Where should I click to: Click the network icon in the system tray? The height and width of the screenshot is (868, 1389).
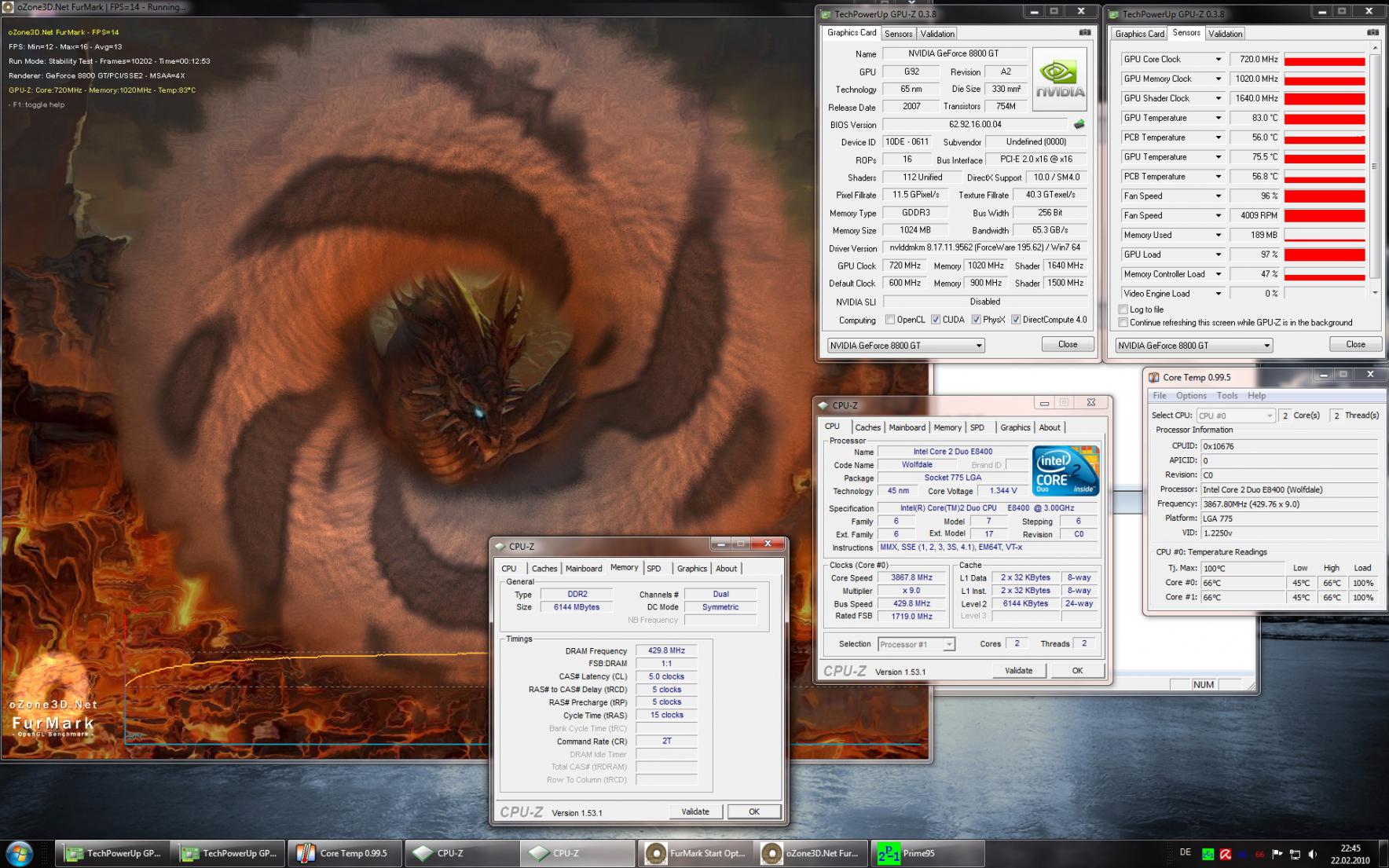pos(1294,854)
